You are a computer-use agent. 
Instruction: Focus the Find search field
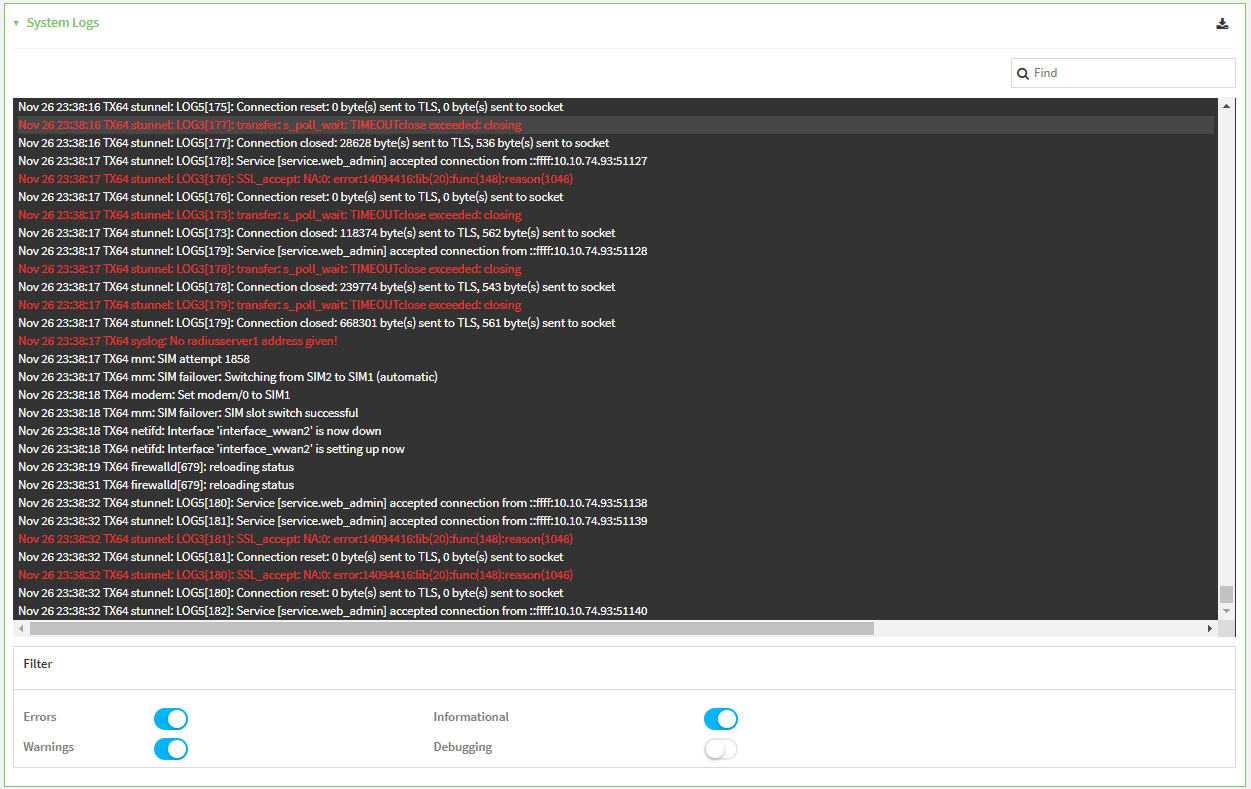point(1130,73)
